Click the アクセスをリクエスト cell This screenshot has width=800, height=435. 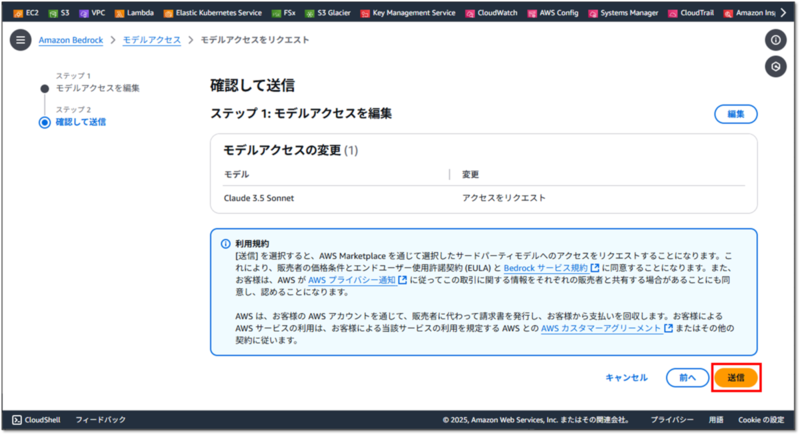pos(504,198)
